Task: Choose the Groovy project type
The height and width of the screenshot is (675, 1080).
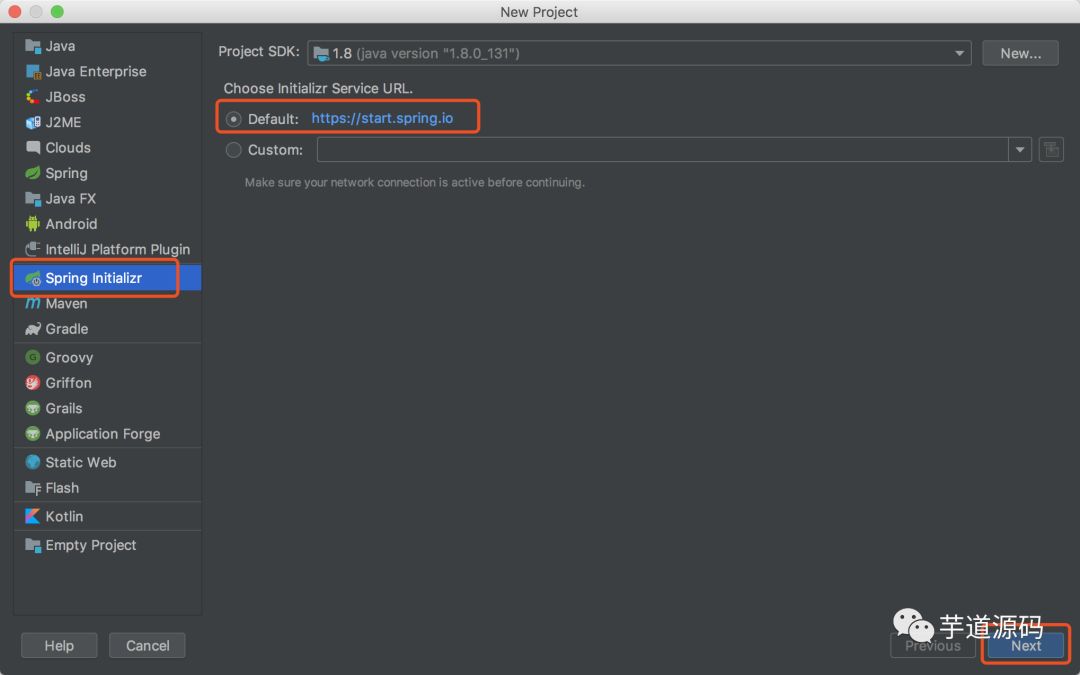Action: pyautogui.click(x=67, y=357)
